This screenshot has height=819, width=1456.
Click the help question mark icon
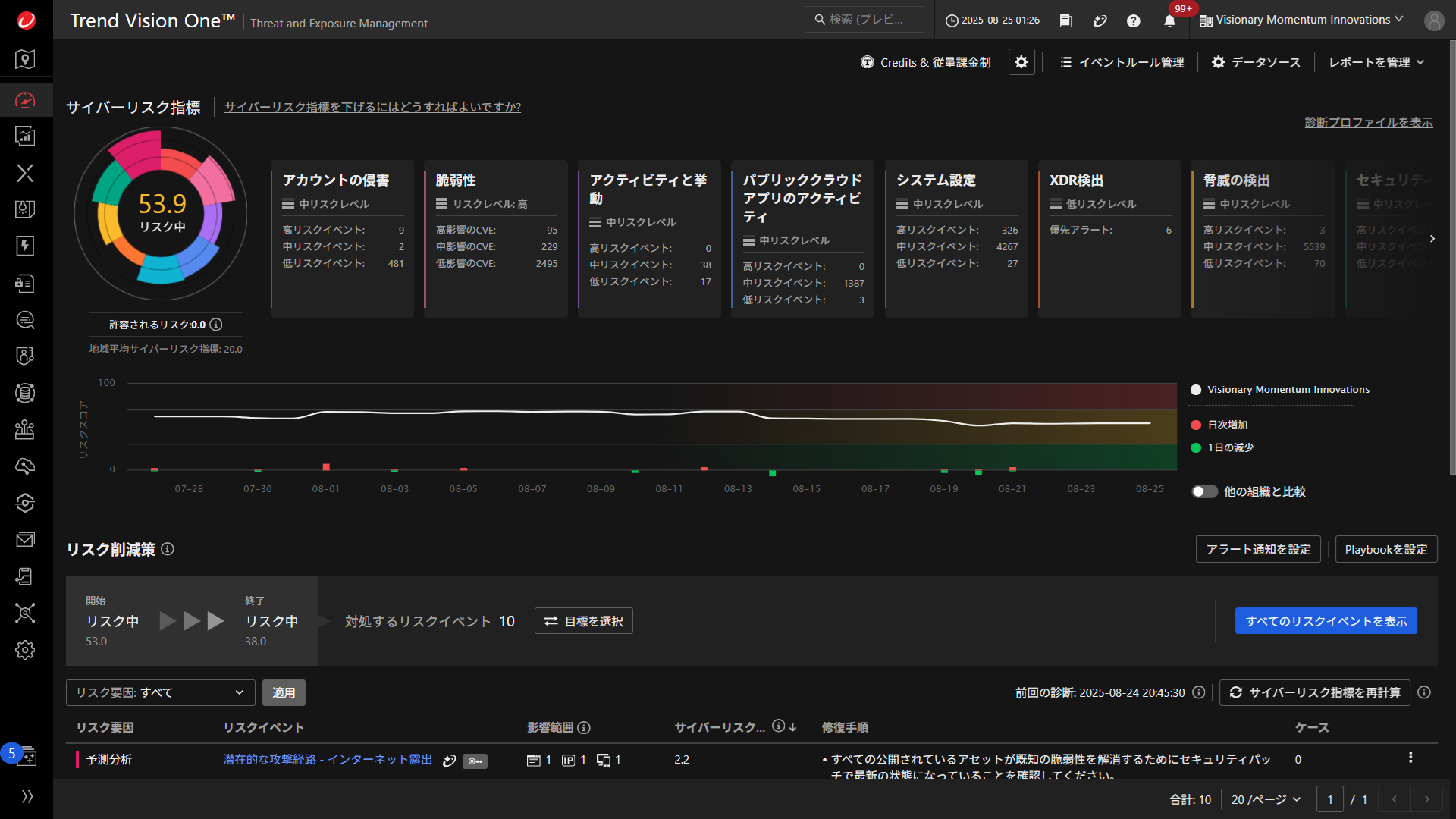[x=1133, y=20]
